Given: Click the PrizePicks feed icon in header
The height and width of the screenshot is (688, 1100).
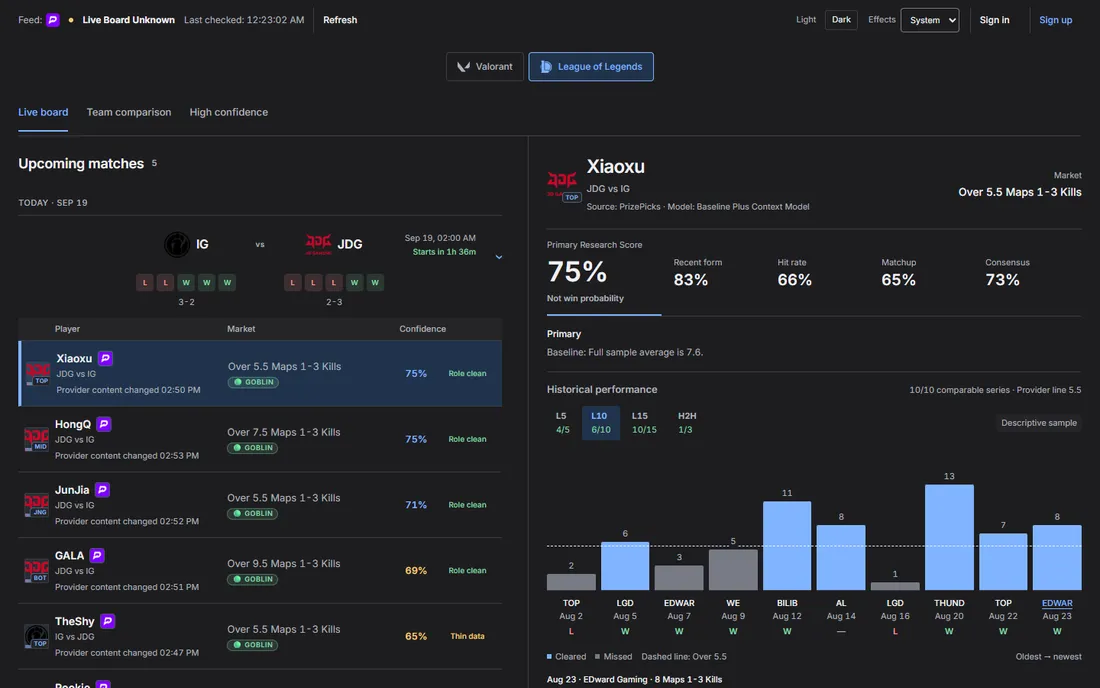Looking at the screenshot, I should (x=53, y=20).
